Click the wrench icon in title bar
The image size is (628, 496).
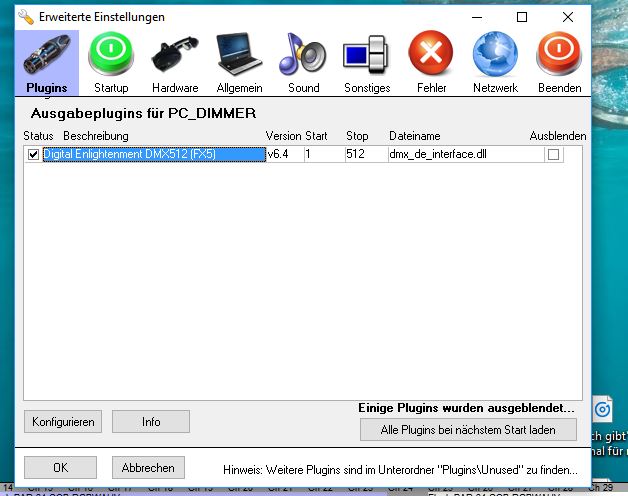26,17
